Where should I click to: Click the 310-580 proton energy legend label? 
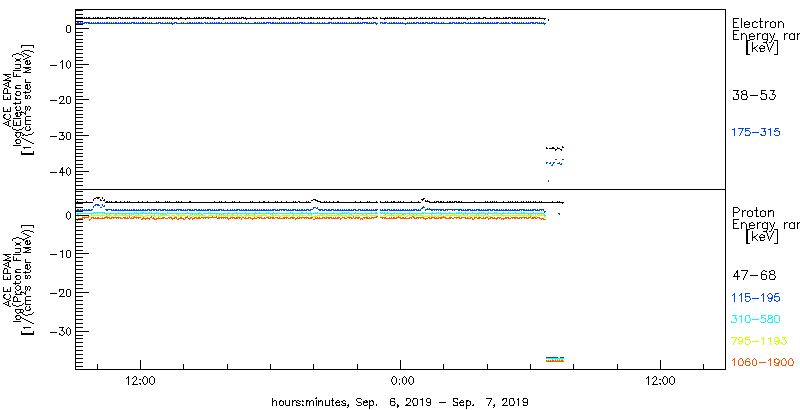(x=756, y=319)
